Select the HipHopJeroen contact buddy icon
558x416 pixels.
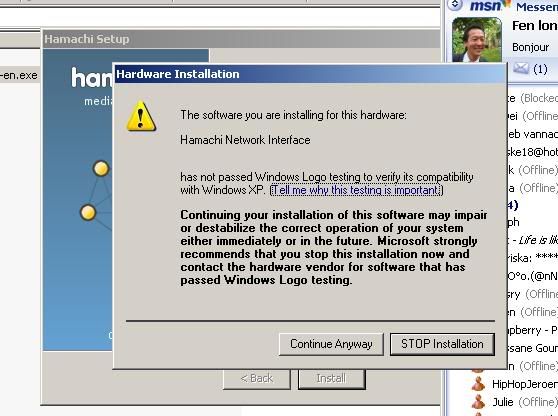click(x=478, y=384)
